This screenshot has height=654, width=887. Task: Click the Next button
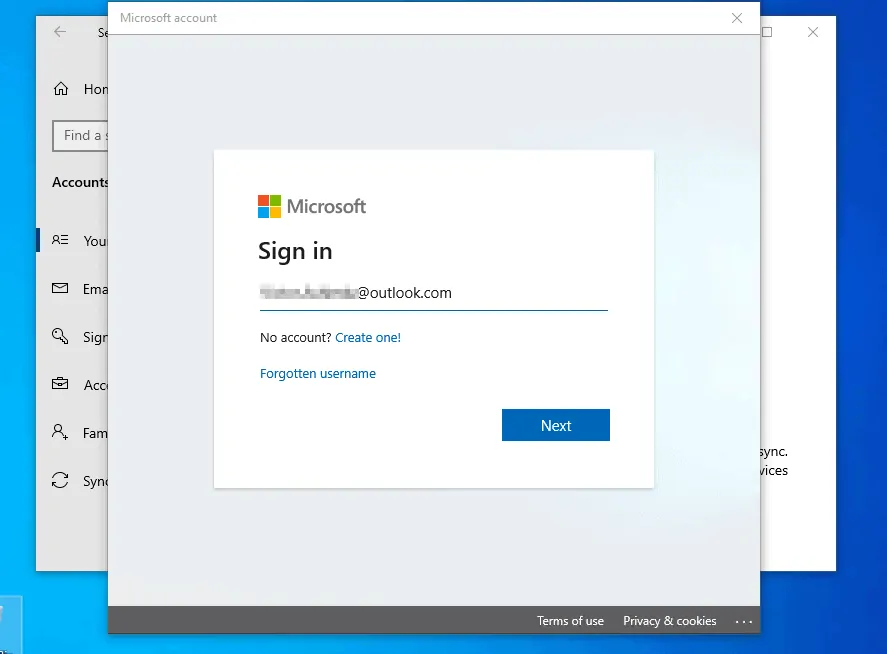pos(556,425)
